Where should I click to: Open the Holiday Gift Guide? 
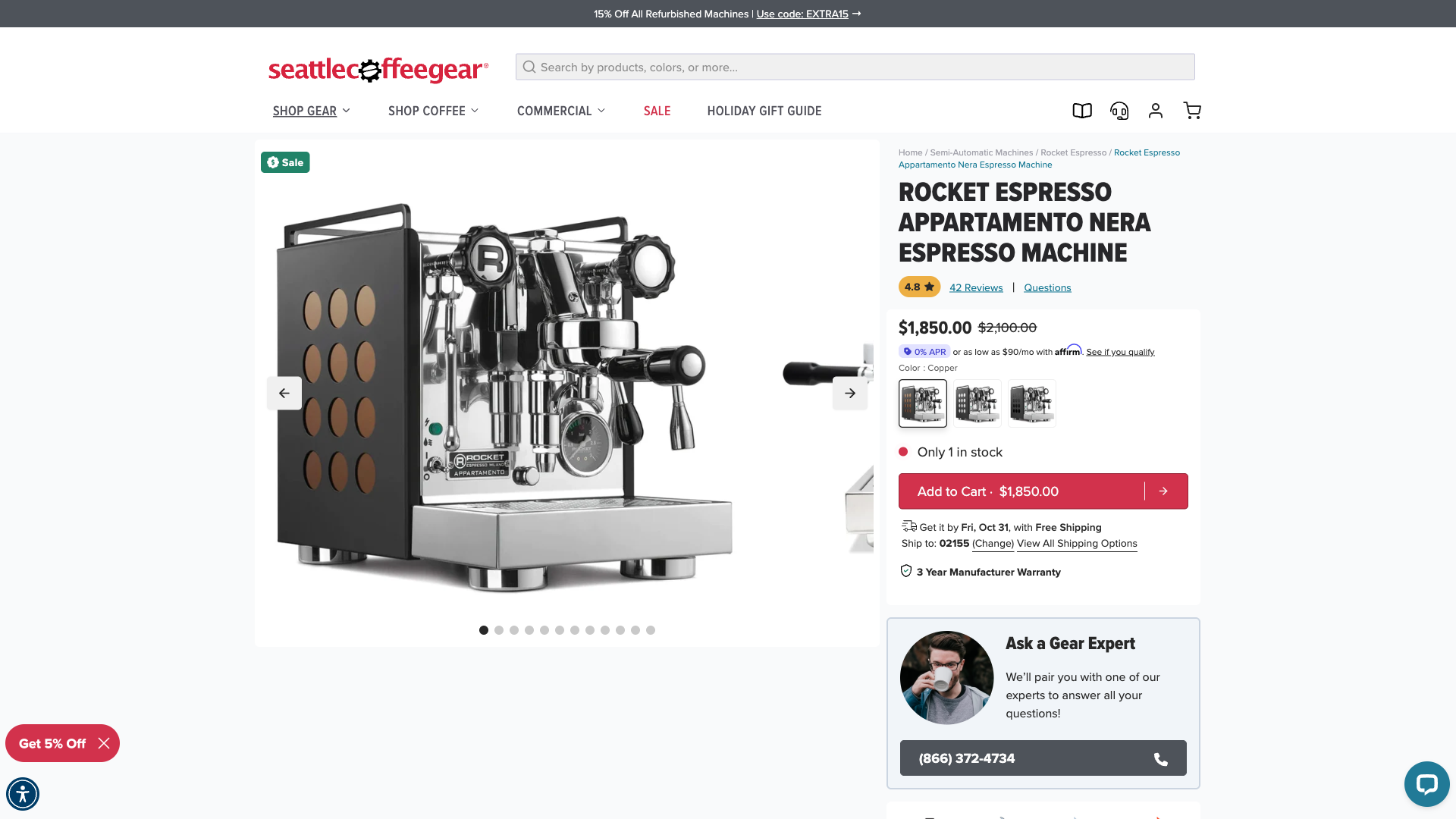tap(764, 111)
